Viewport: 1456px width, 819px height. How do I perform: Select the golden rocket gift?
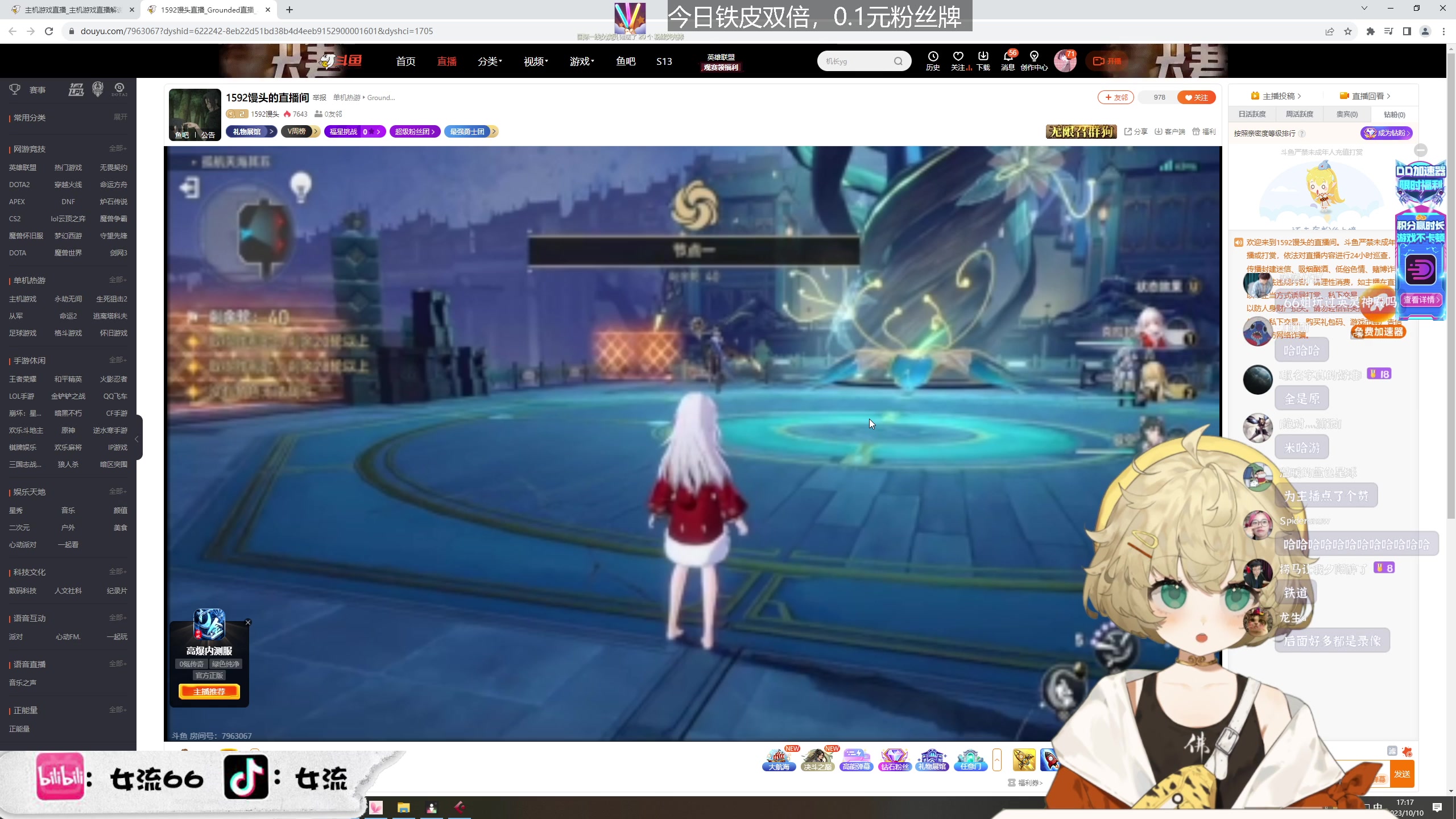click(x=1024, y=759)
